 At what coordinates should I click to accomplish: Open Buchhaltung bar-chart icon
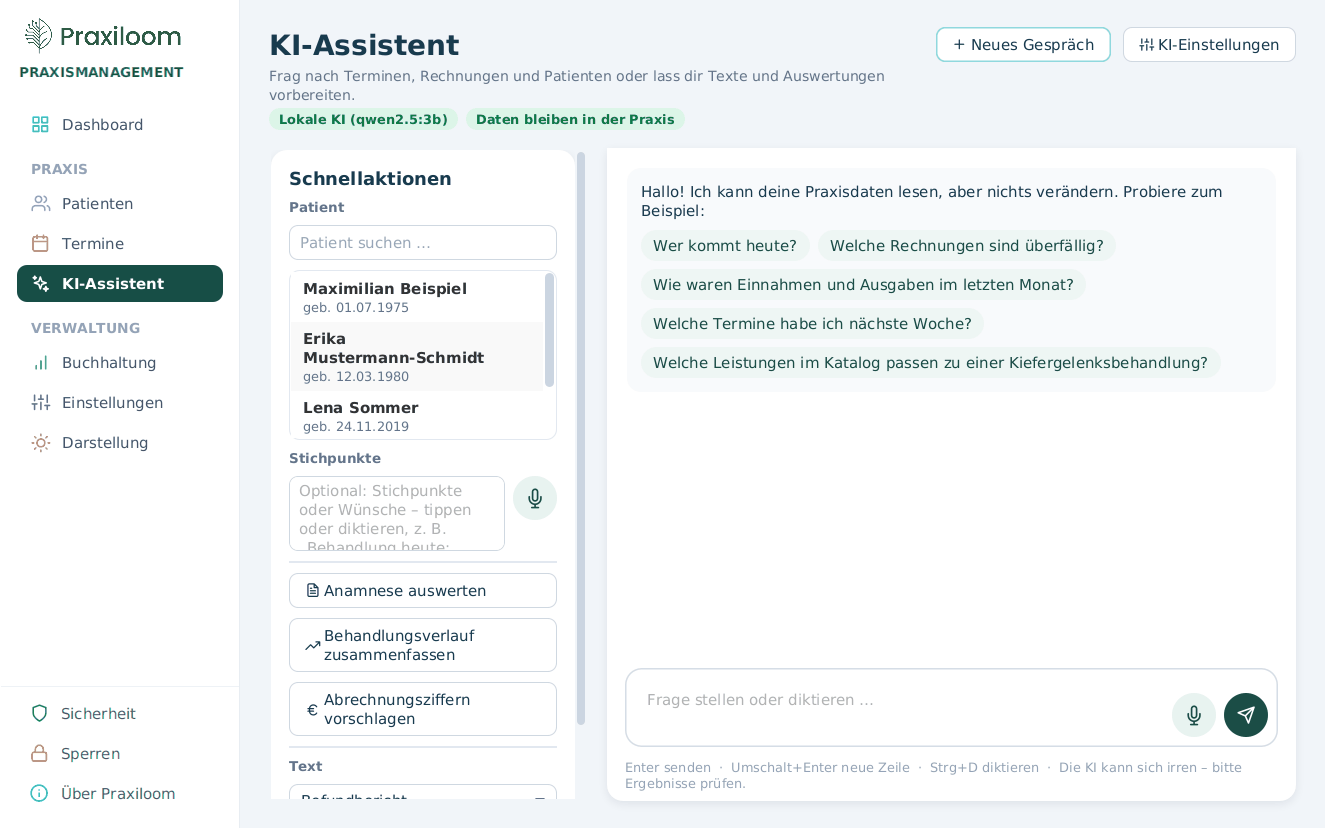tap(40, 362)
